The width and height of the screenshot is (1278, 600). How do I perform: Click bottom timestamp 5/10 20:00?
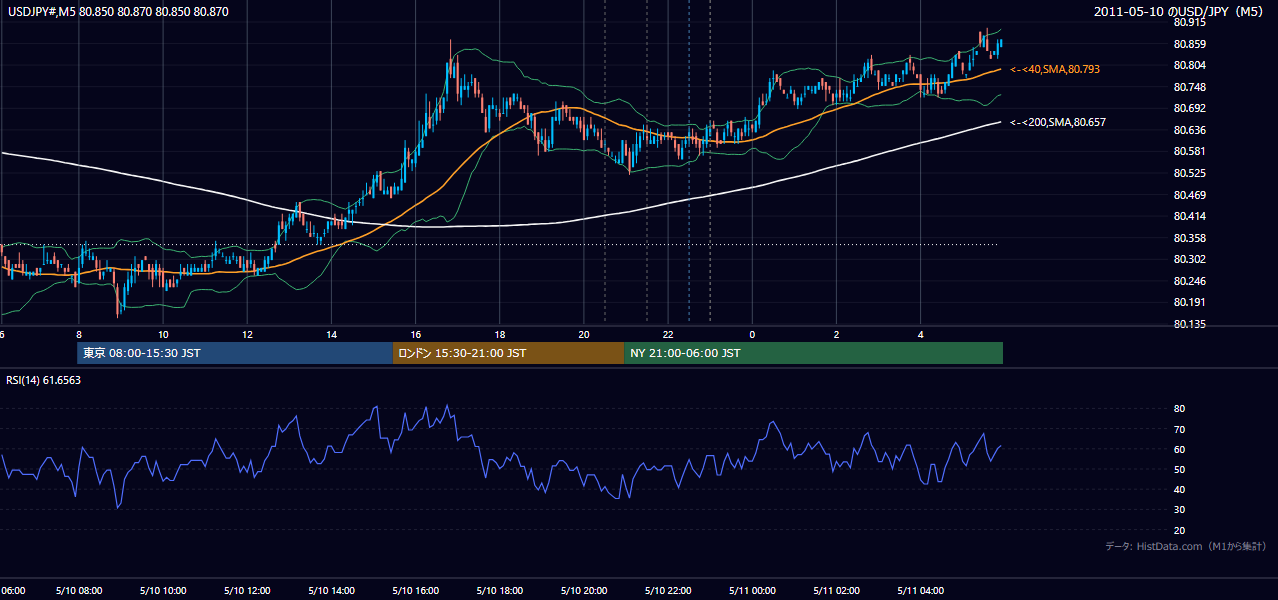coord(583,591)
